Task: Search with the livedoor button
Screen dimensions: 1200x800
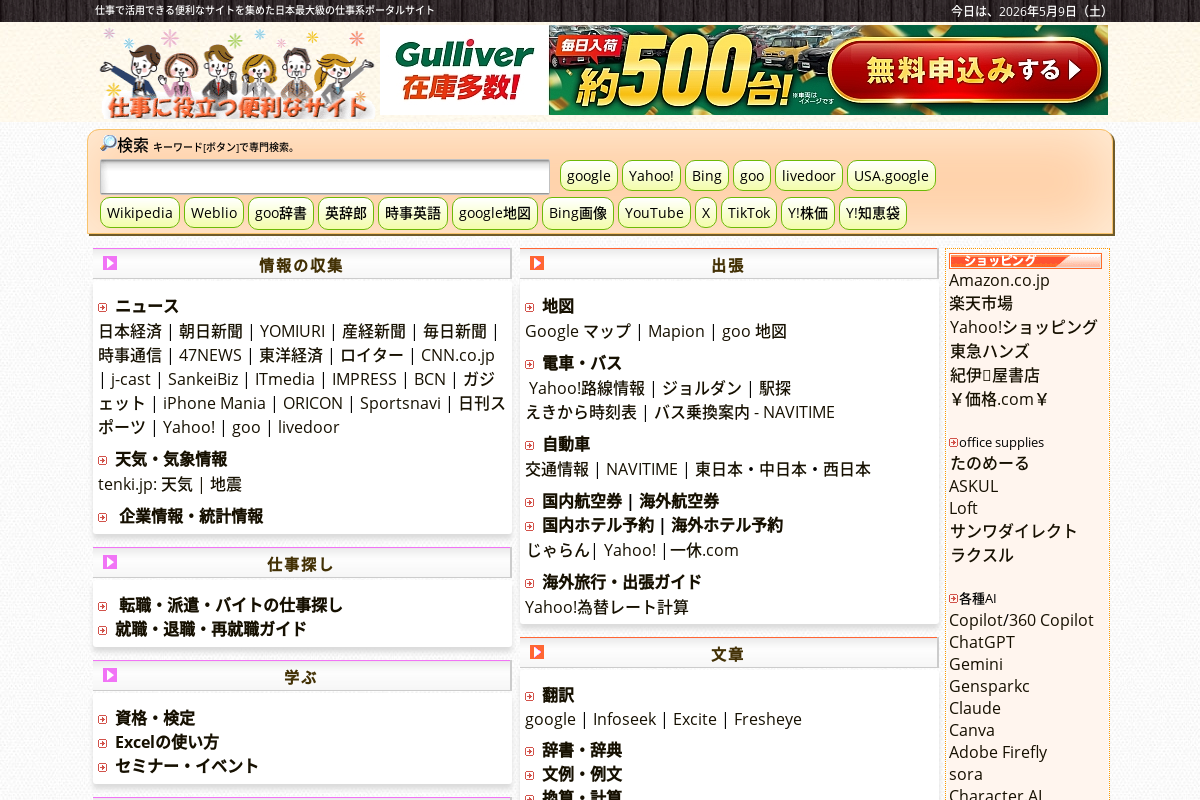Action: coord(809,176)
